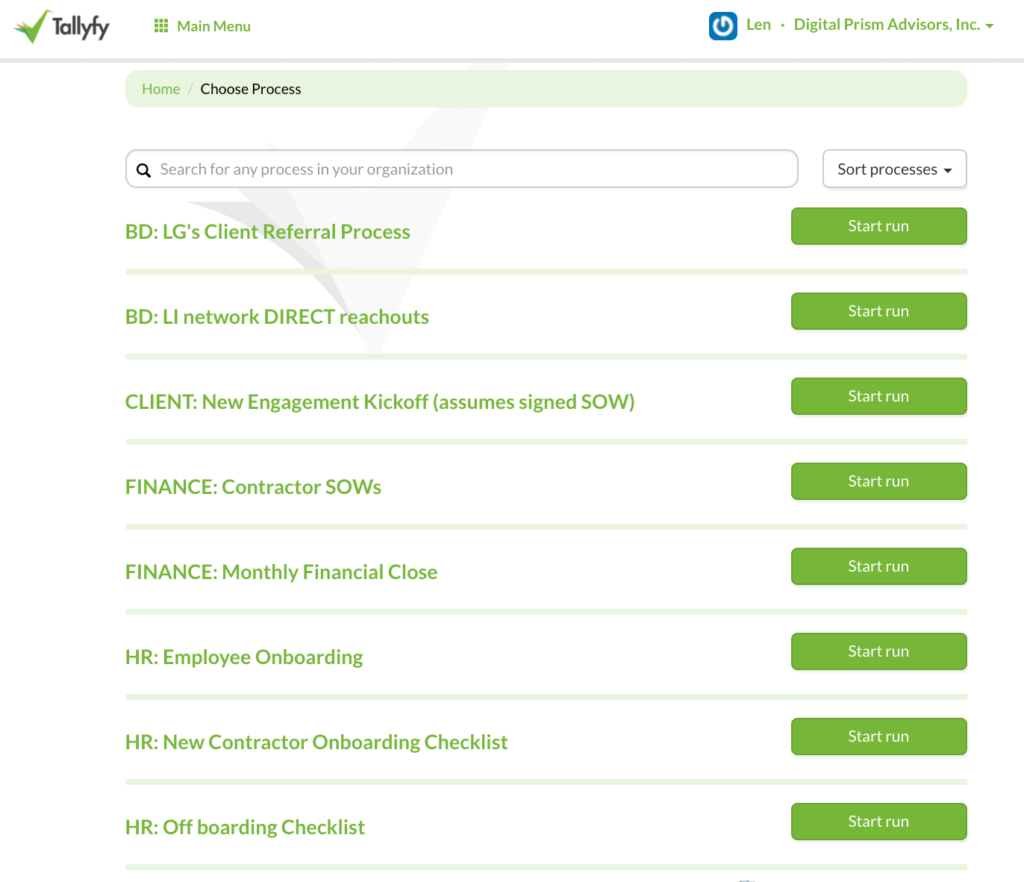Open CLIENT: New Engagement Kickoff process
The height and width of the screenshot is (882, 1024).
pyautogui.click(x=379, y=402)
